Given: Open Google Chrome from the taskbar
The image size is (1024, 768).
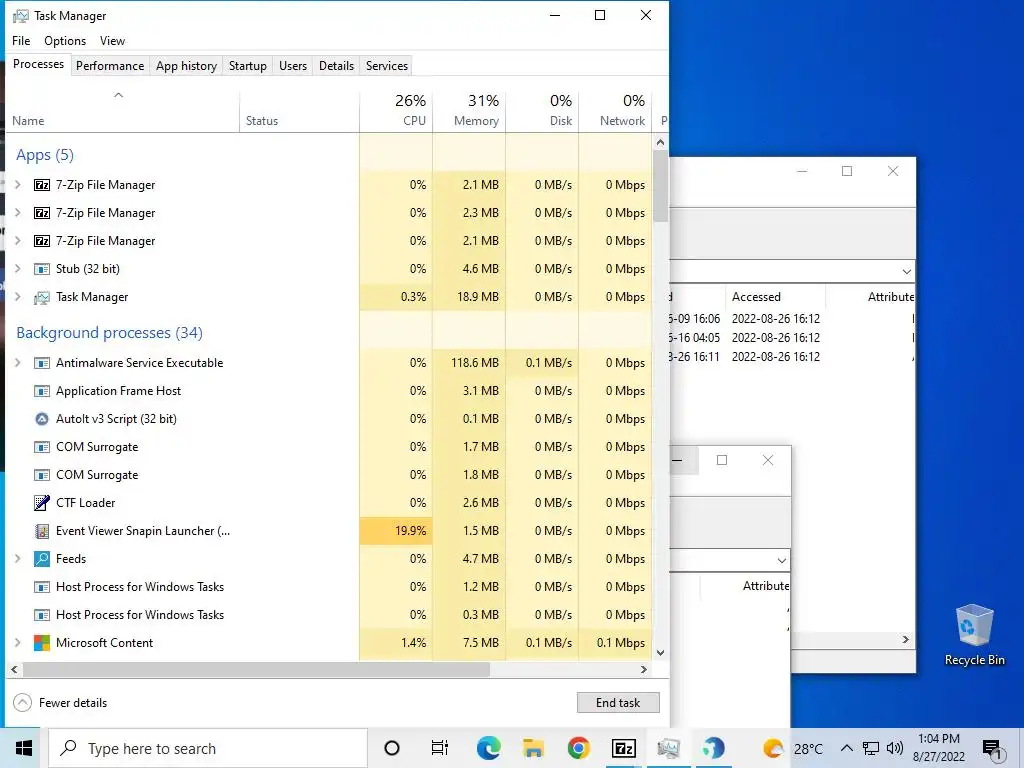Looking at the screenshot, I should pos(578,748).
